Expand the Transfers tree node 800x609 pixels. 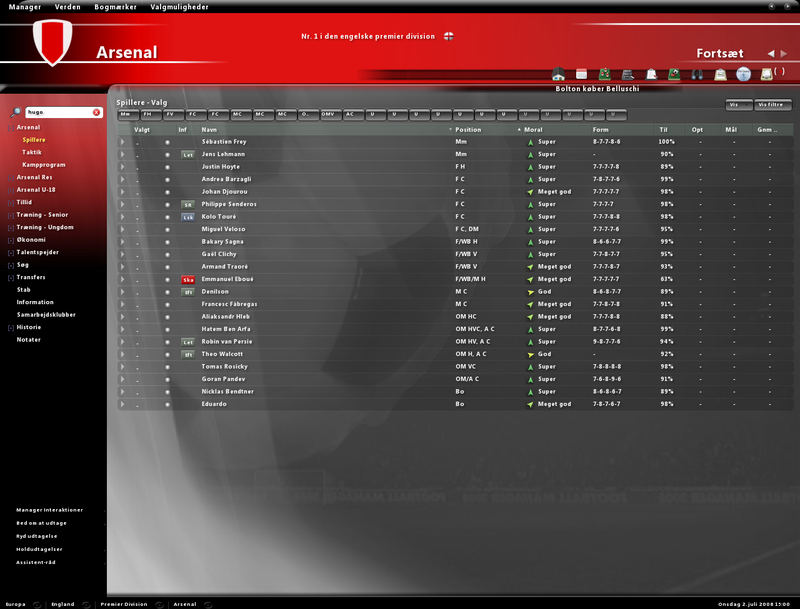[11, 278]
